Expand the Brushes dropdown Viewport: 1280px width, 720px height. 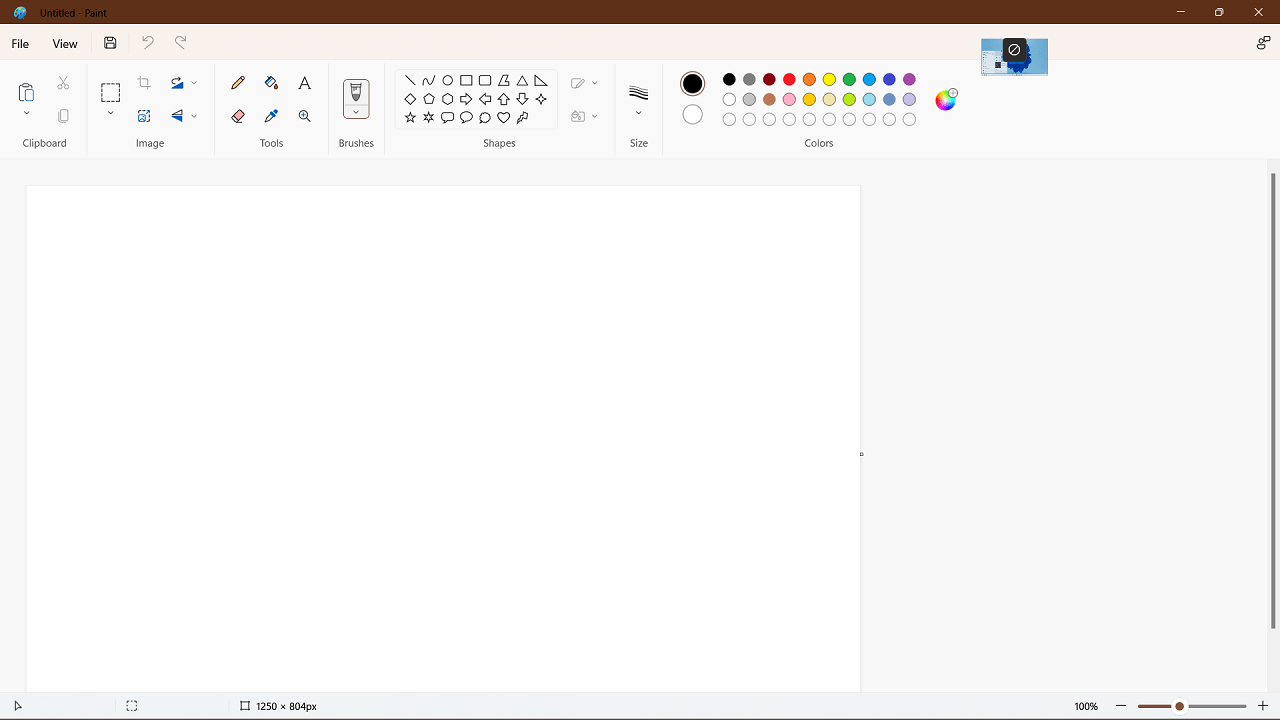tap(356, 112)
